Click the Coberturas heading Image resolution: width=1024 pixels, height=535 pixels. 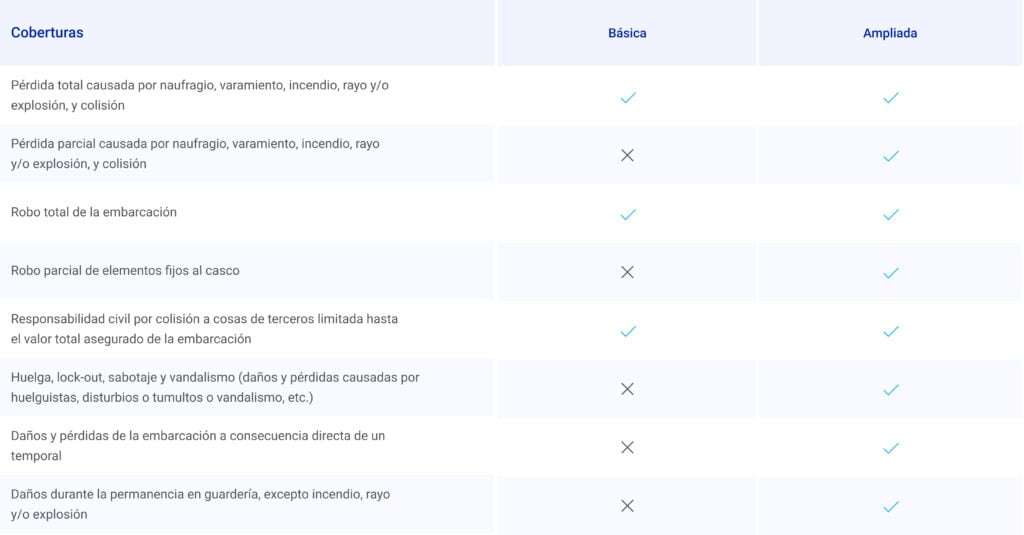[47, 33]
